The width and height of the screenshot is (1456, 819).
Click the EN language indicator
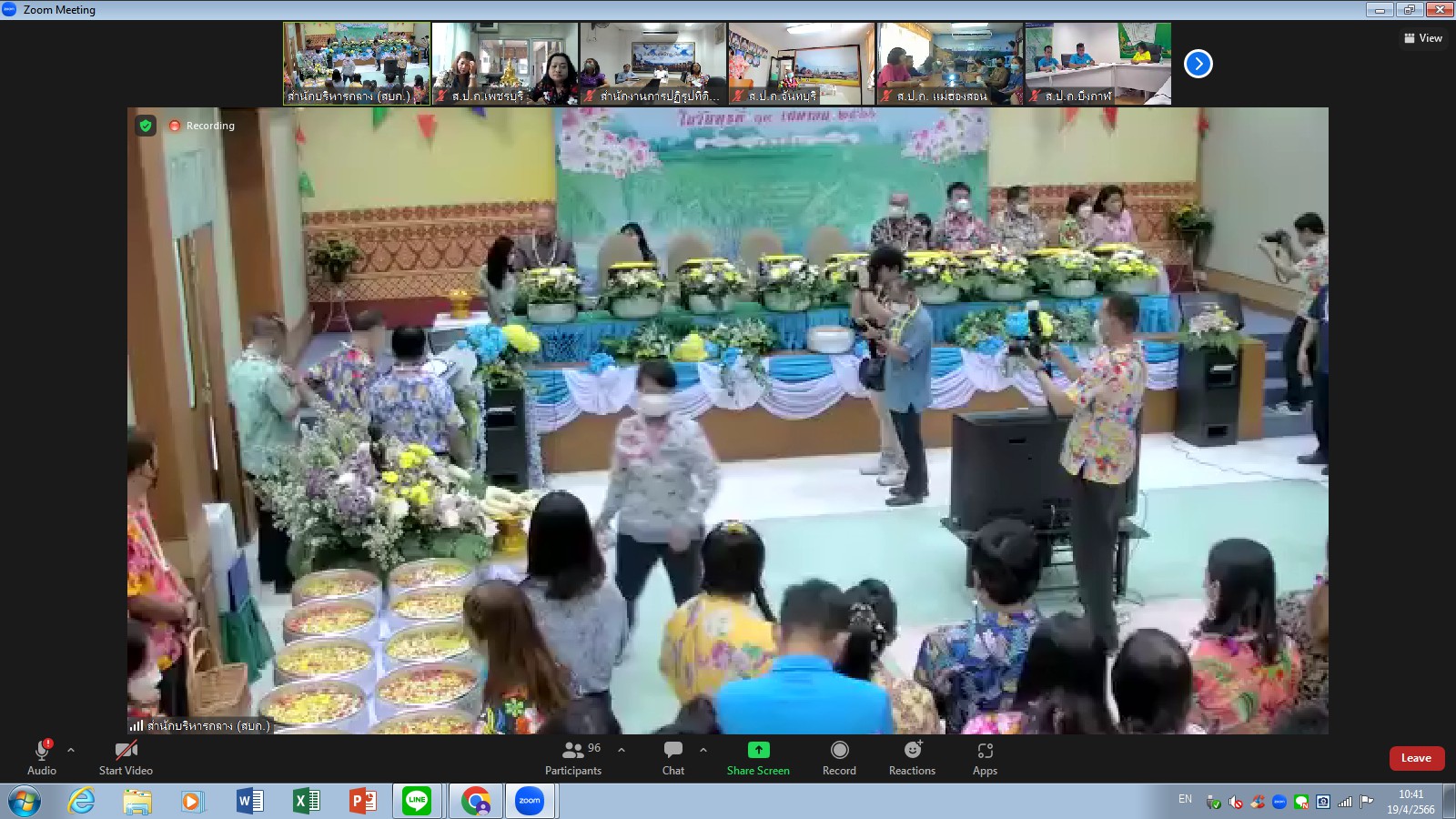(x=1185, y=799)
